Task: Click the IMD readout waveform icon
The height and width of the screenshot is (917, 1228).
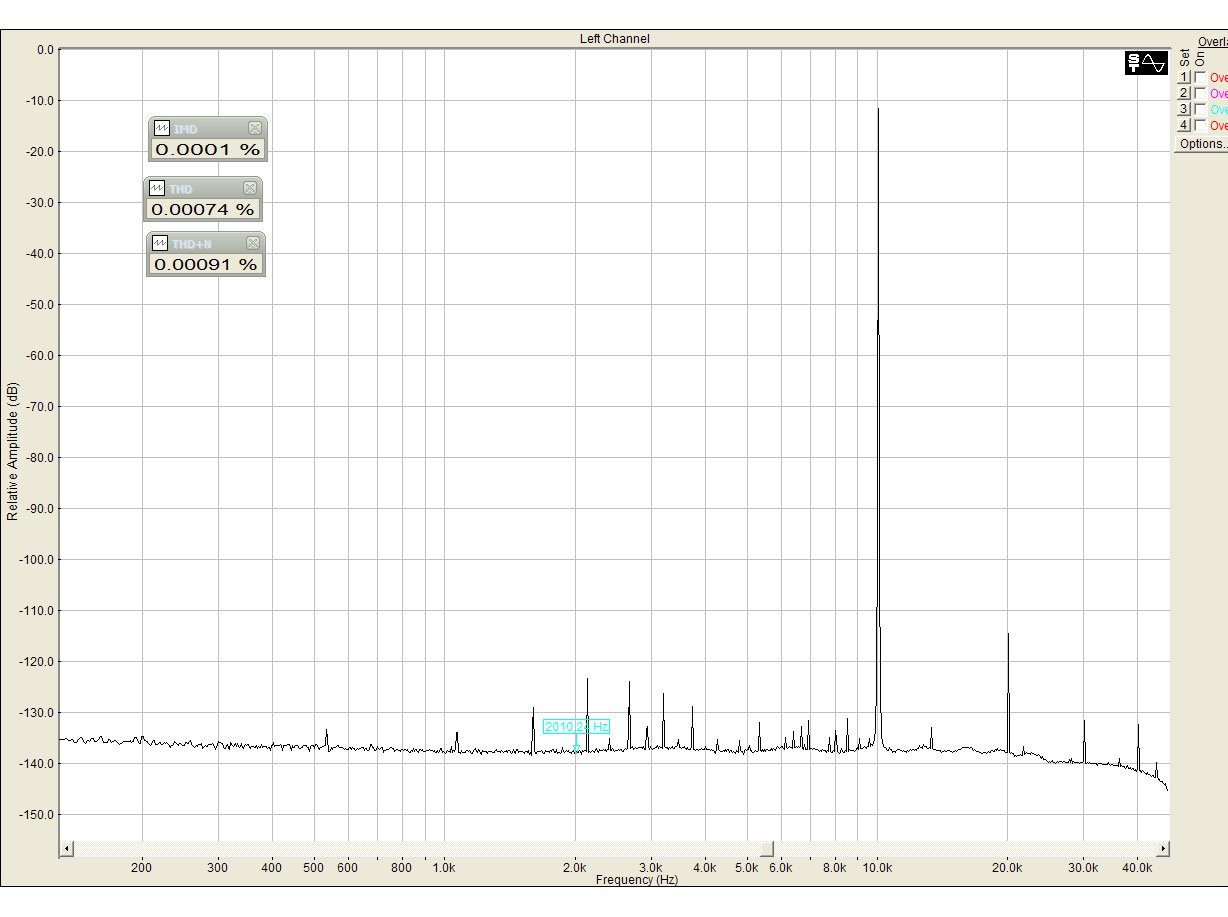Action: tap(162, 128)
